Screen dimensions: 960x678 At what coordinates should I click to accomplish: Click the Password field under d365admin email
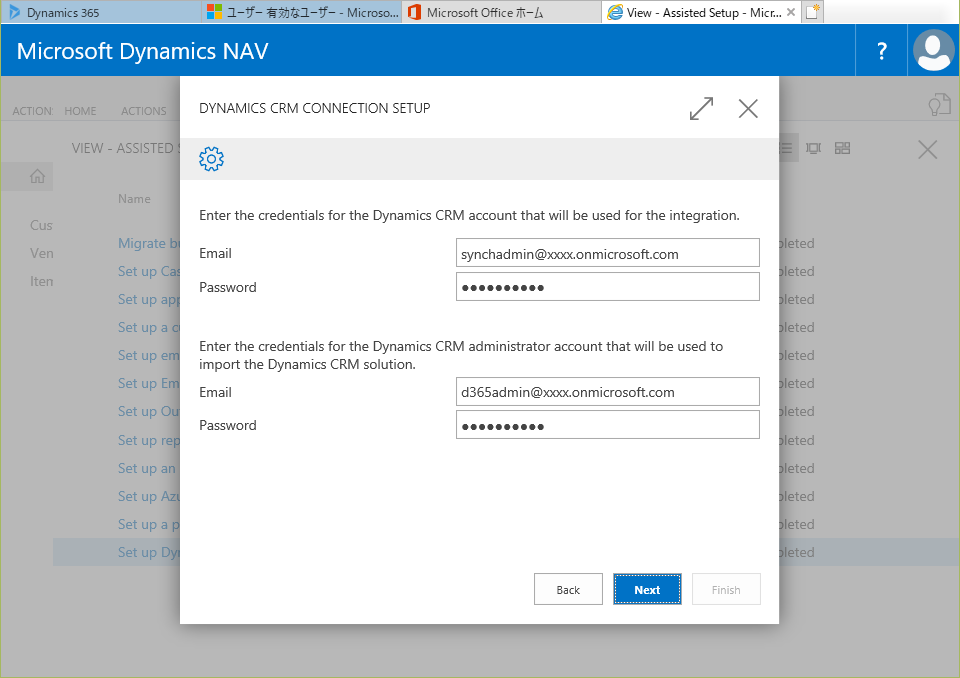(607, 425)
